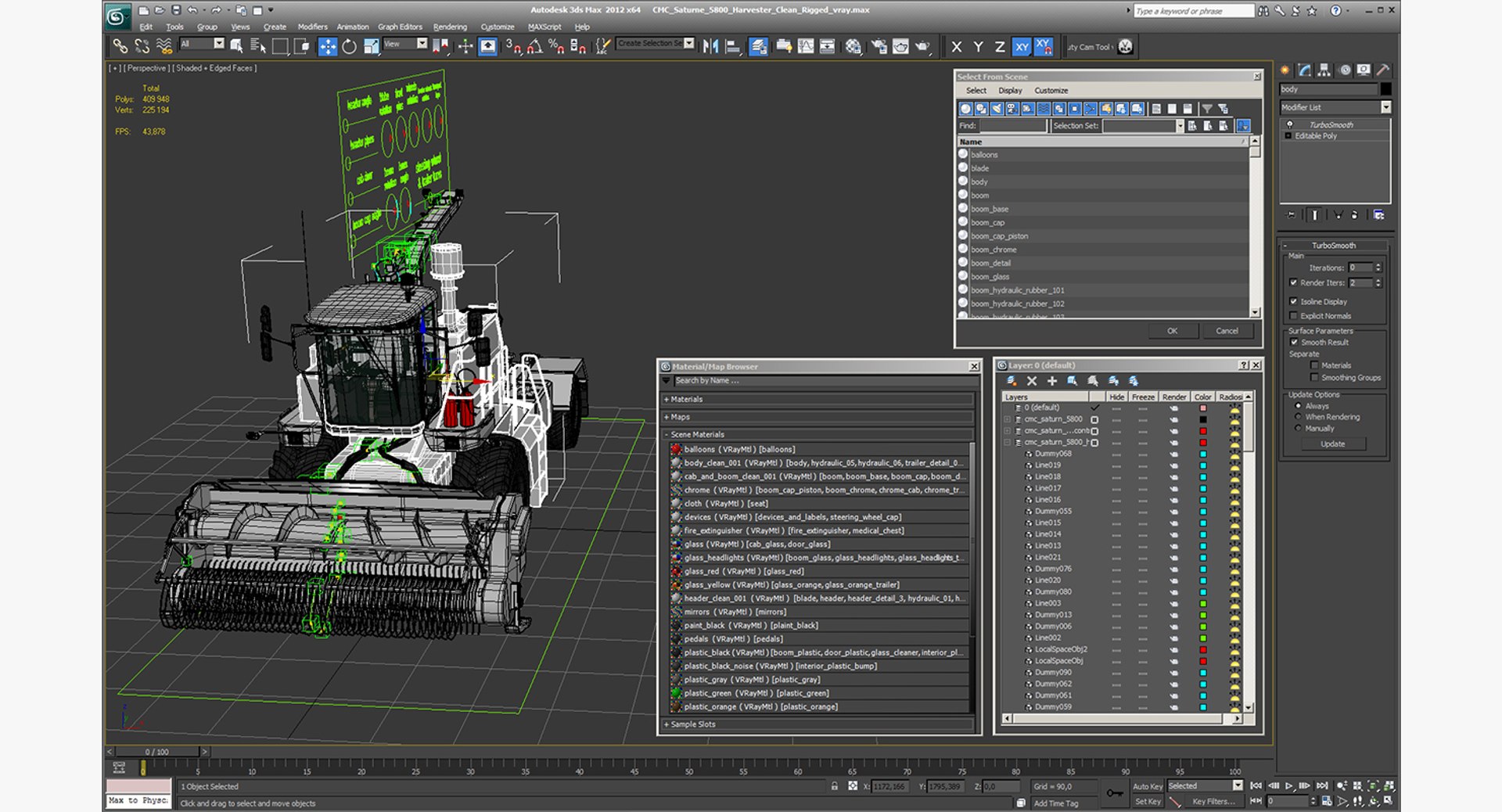
Task: Expand Materials group in Material Browser
Action: (667, 399)
